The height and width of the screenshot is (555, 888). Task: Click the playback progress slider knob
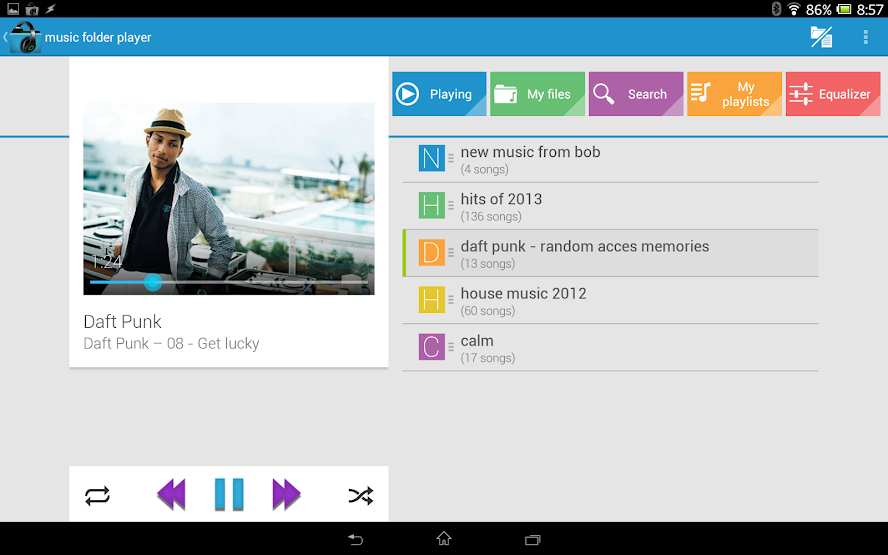tap(153, 282)
